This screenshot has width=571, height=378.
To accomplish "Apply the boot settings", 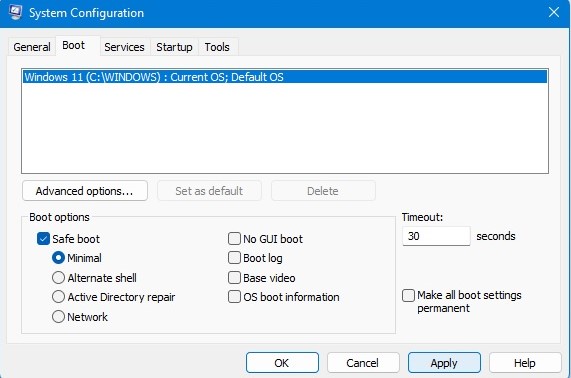I will pos(444,363).
